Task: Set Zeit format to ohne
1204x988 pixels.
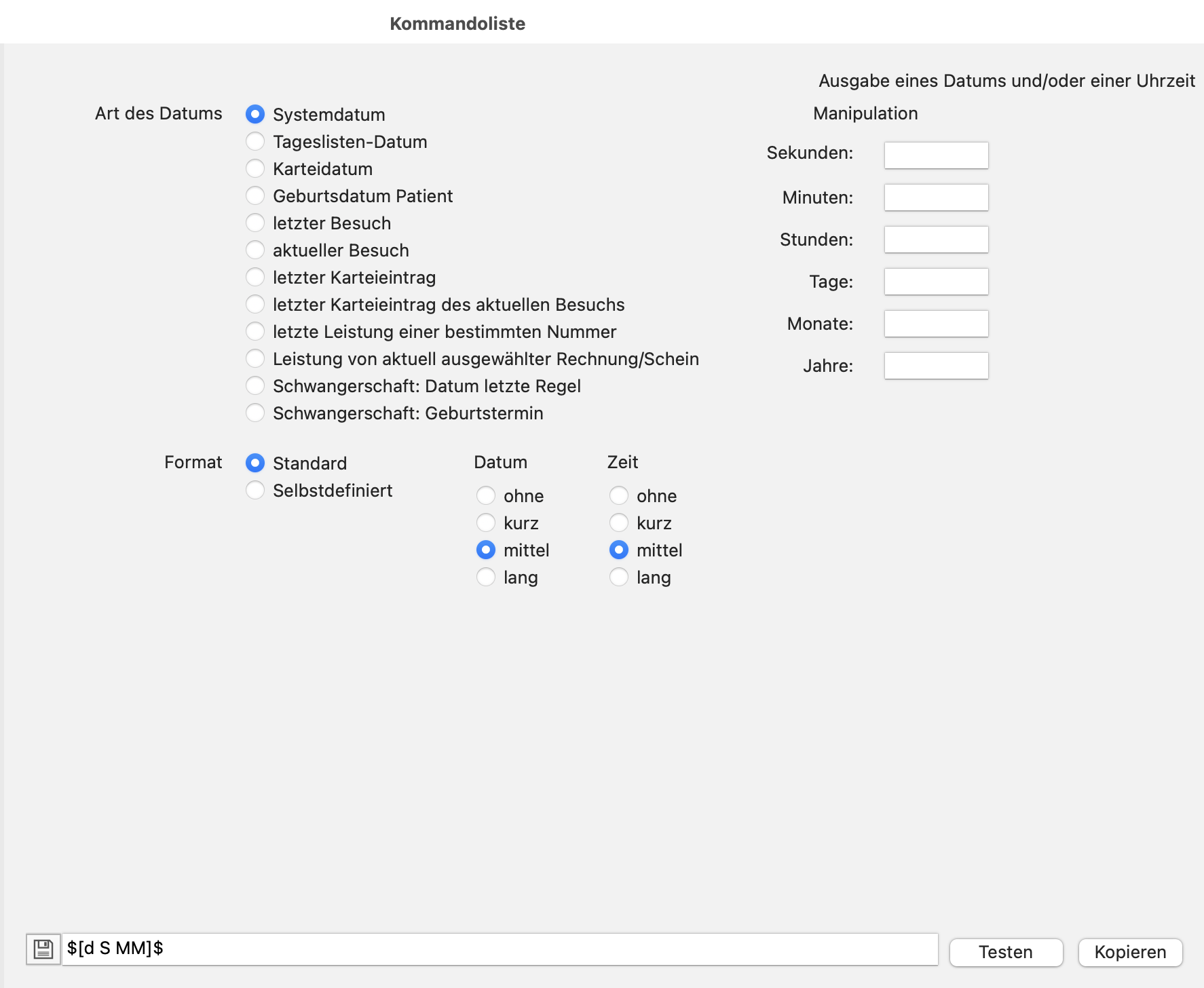Action: [619, 496]
